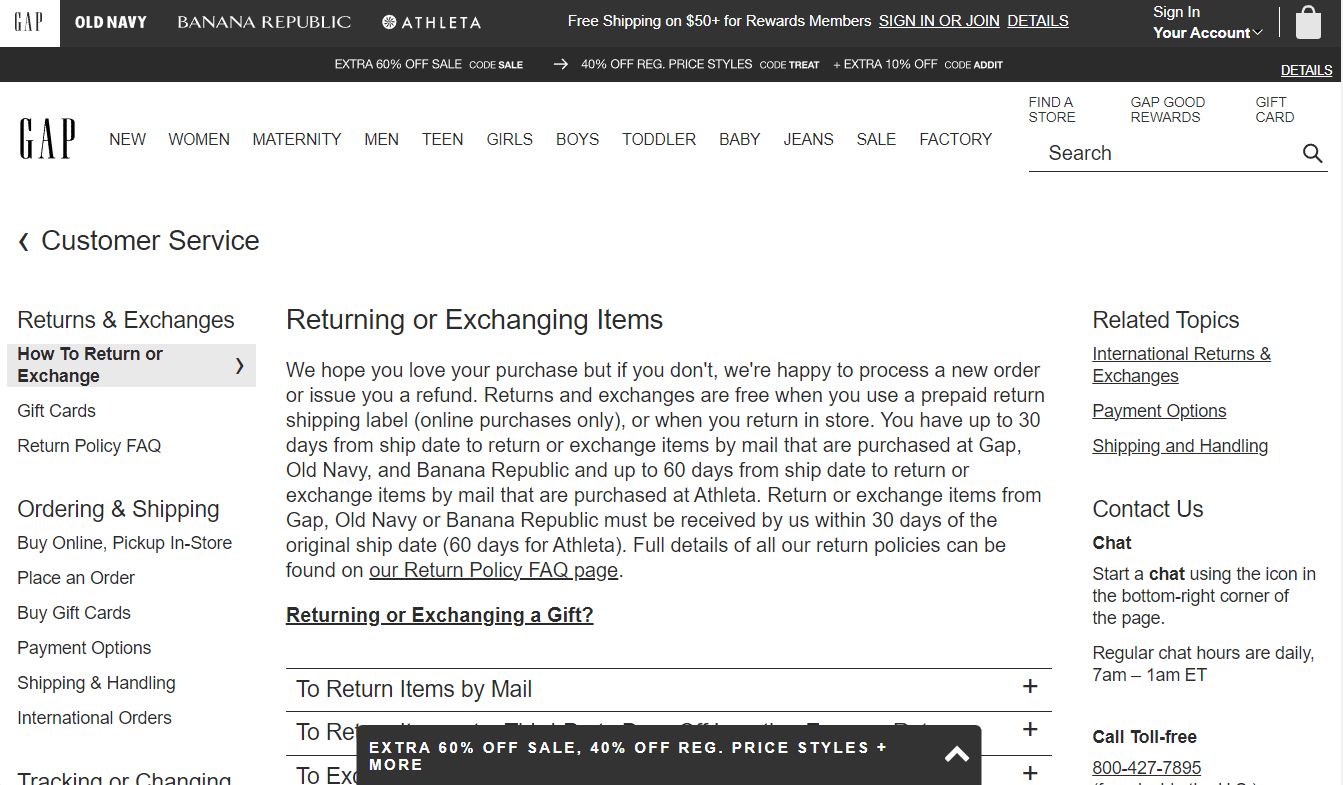Focus the Search input field
The image size is (1343, 785).
point(1165,153)
